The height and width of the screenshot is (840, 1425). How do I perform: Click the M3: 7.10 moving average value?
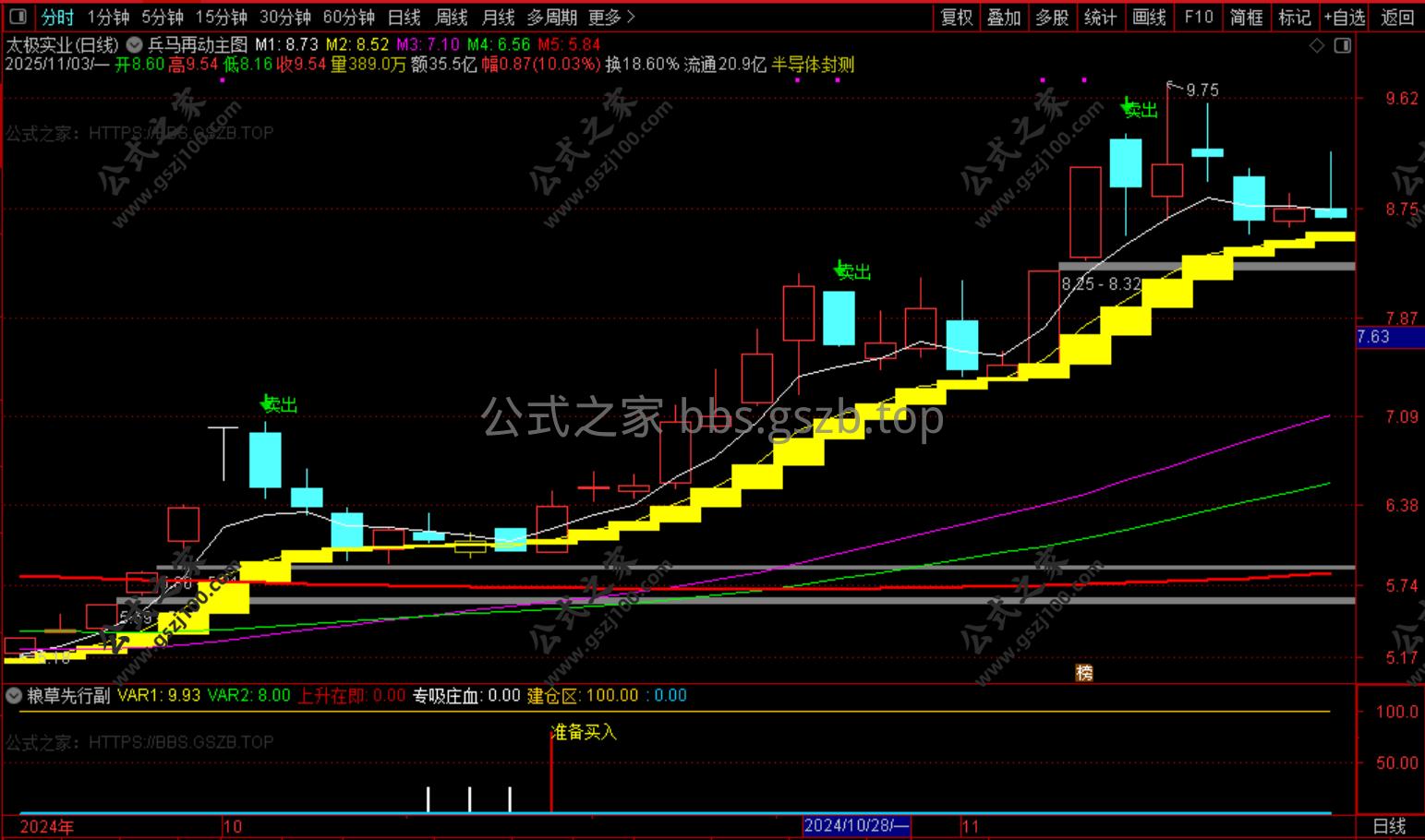click(428, 44)
